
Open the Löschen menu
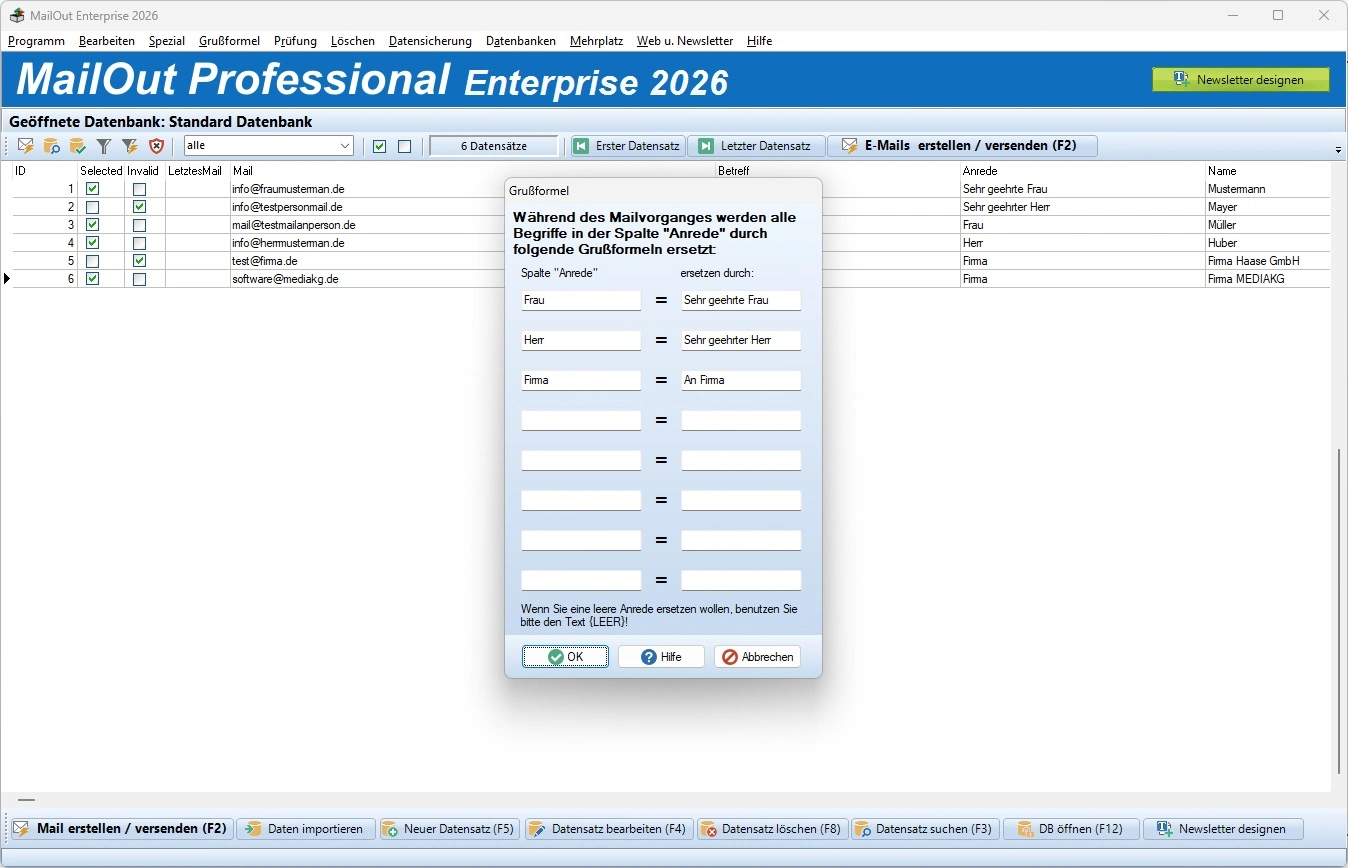click(353, 41)
